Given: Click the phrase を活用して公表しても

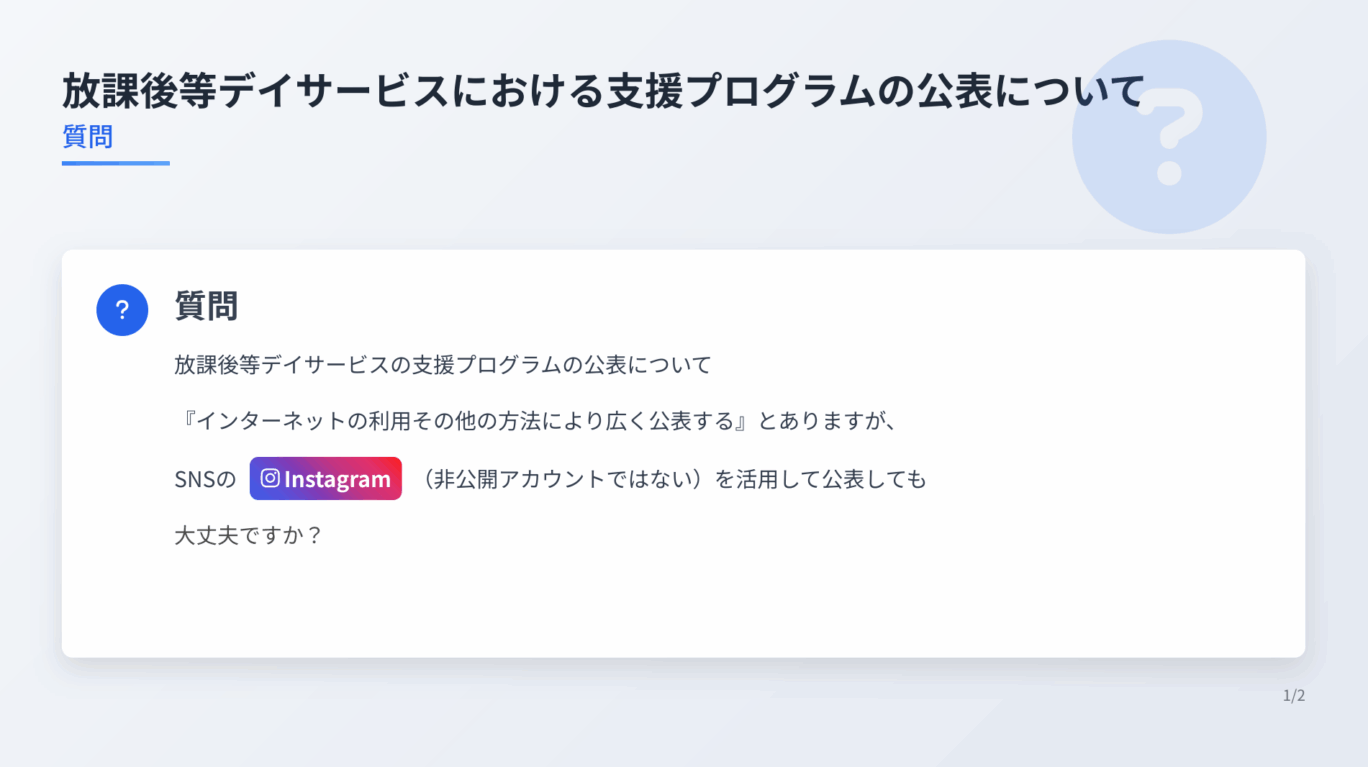Looking at the screenshot, I should 821,479.
